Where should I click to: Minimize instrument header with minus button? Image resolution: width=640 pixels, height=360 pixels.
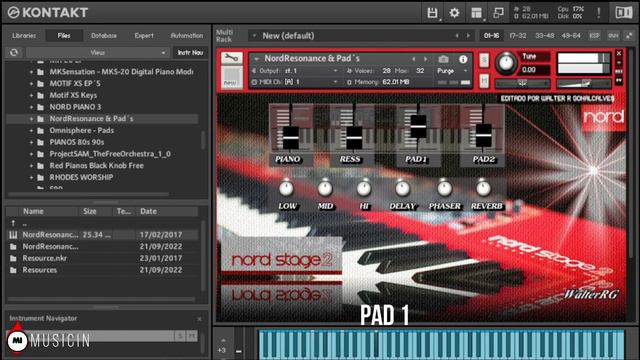point(619,62)
